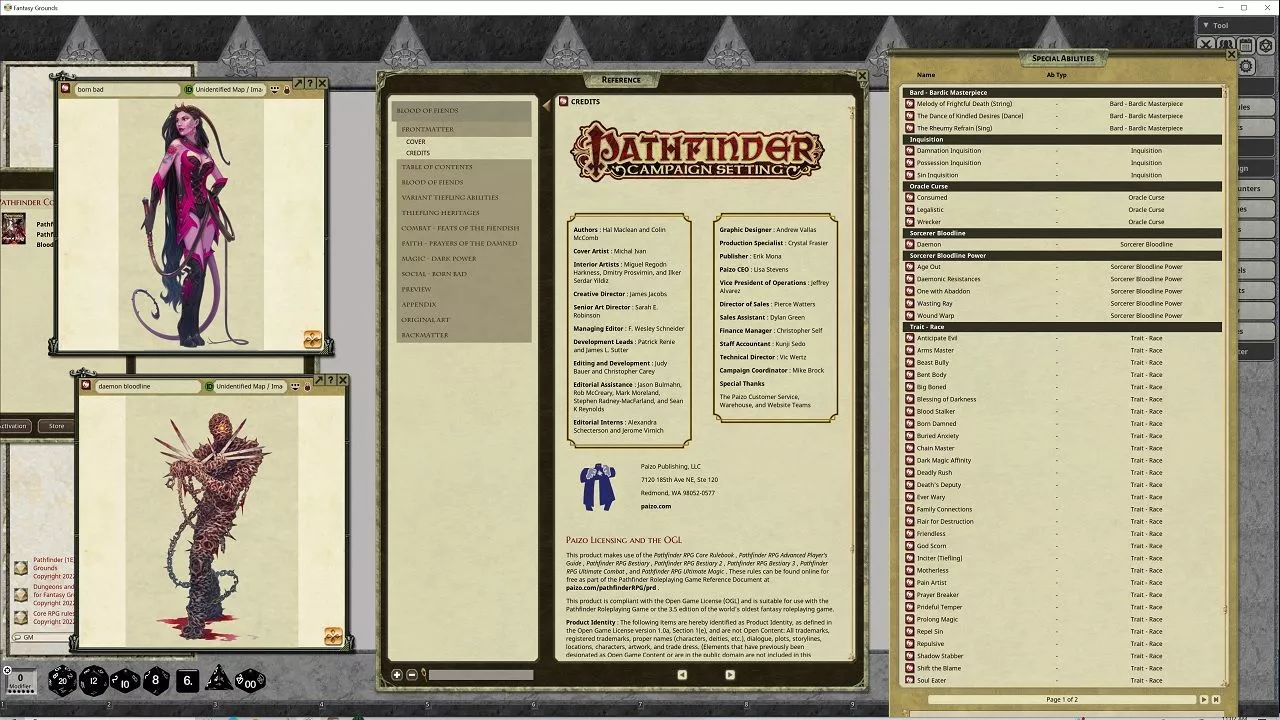Viewport: 1280px width, 720px height.
Task: Toggle the lock icon on born bad window
Action: click(x=287, y=90)
